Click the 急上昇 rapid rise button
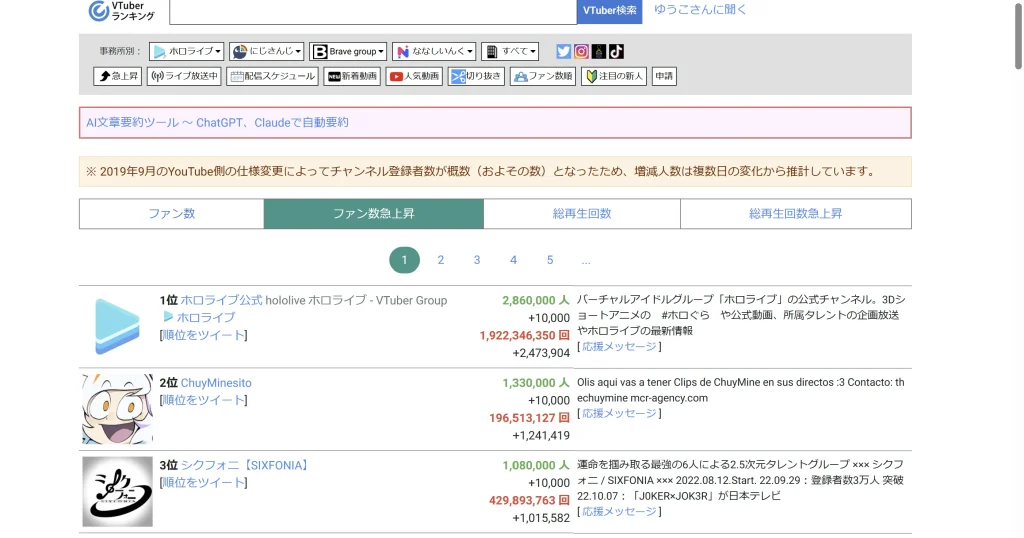The height and width of the screenshot is (538, 1024). (x=118, y=76)
